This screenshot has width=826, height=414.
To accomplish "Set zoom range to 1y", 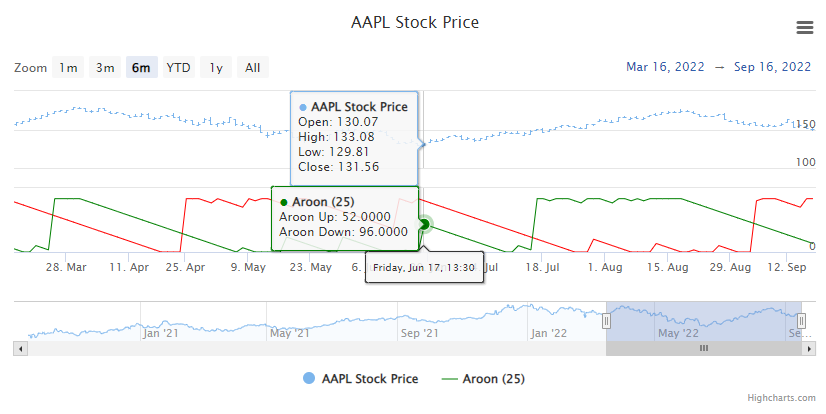I will pos(216,68).
